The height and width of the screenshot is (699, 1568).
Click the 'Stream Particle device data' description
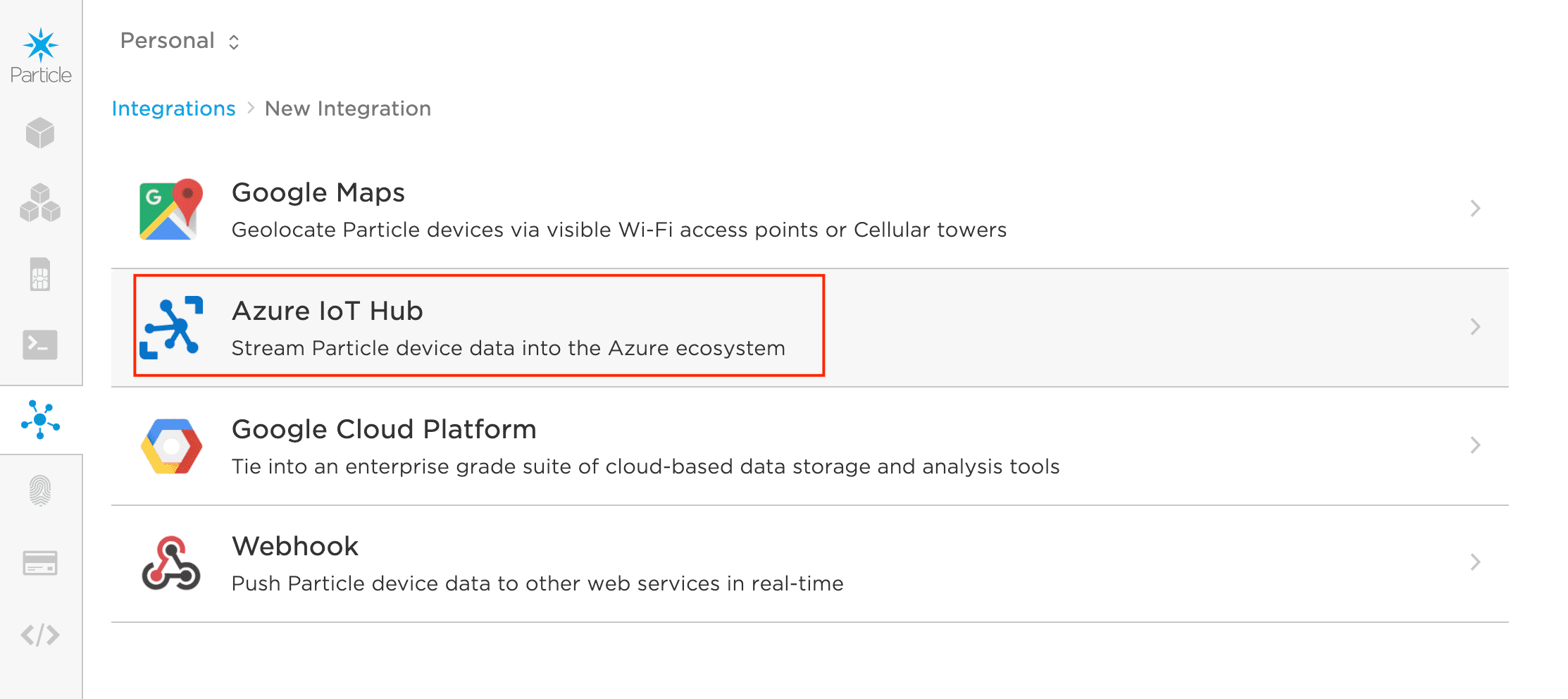tap(509, 348)
